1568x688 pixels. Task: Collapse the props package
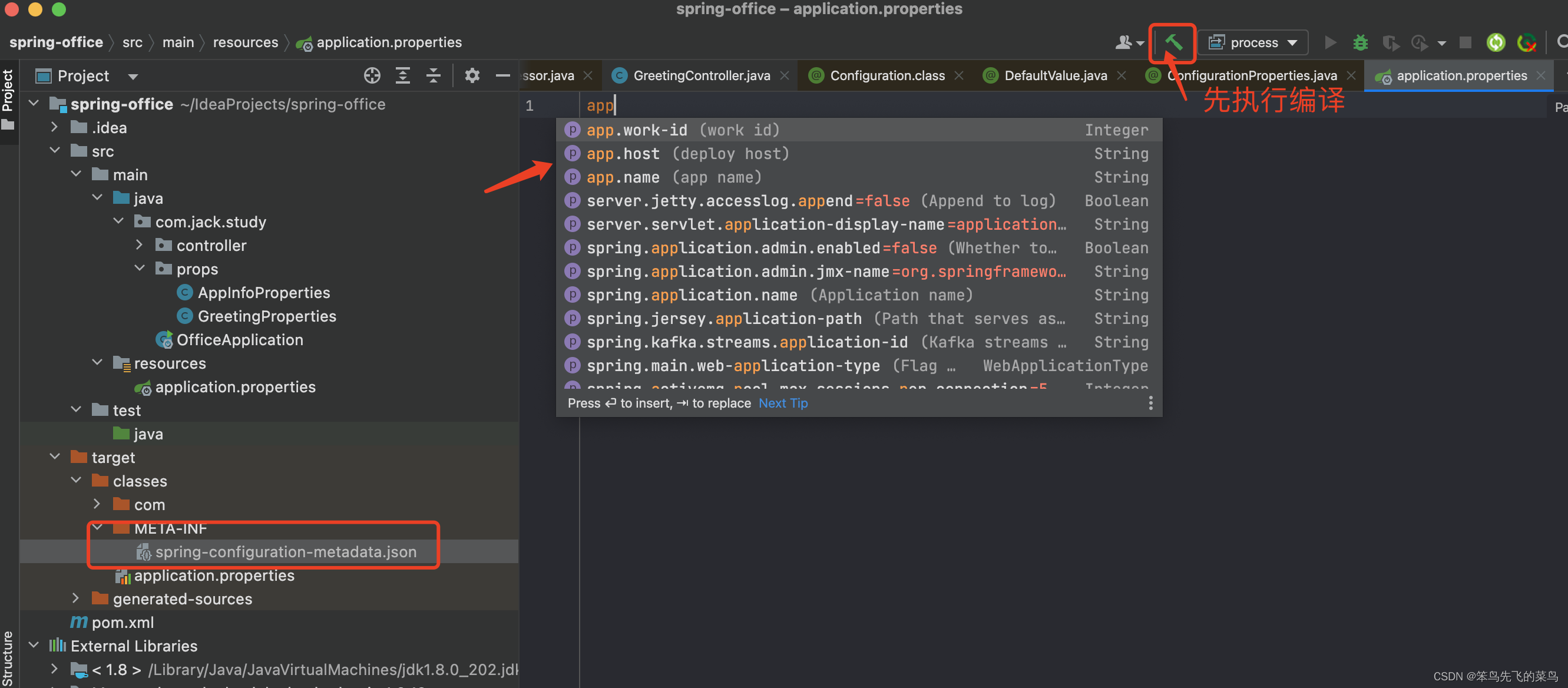click(140, 269)
